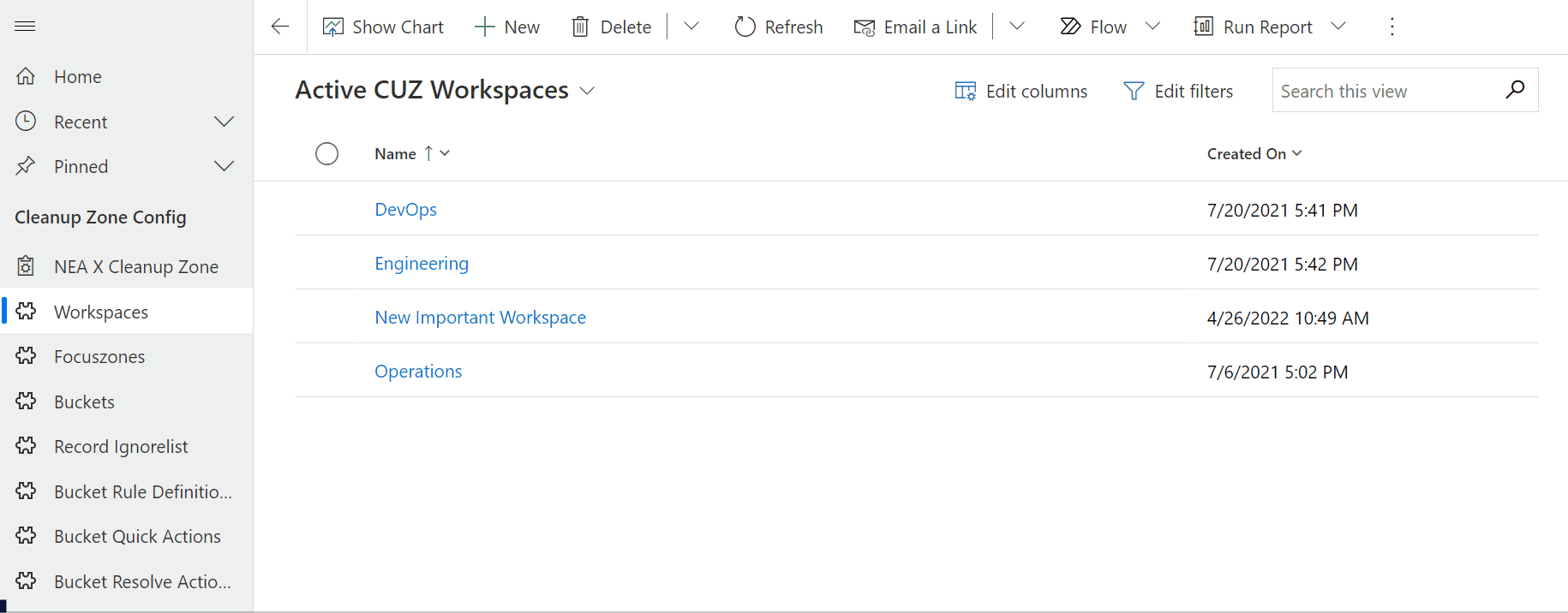
Task: Click the Delete trash can icon
Action: coord(580,27)
